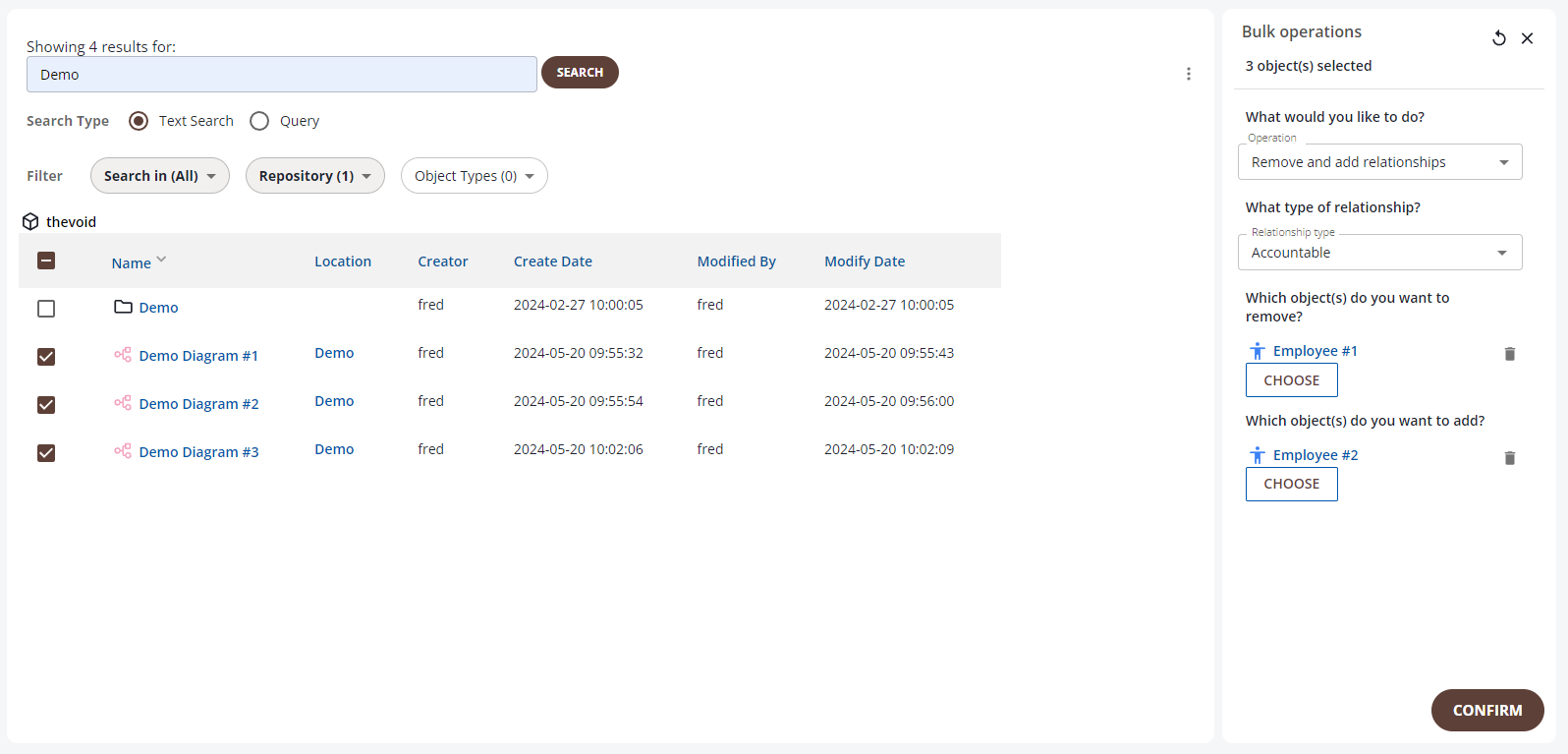Sort results by the Create Date column
The height and width of the screenshot is (754, 1568).
[x=552, y=261]
